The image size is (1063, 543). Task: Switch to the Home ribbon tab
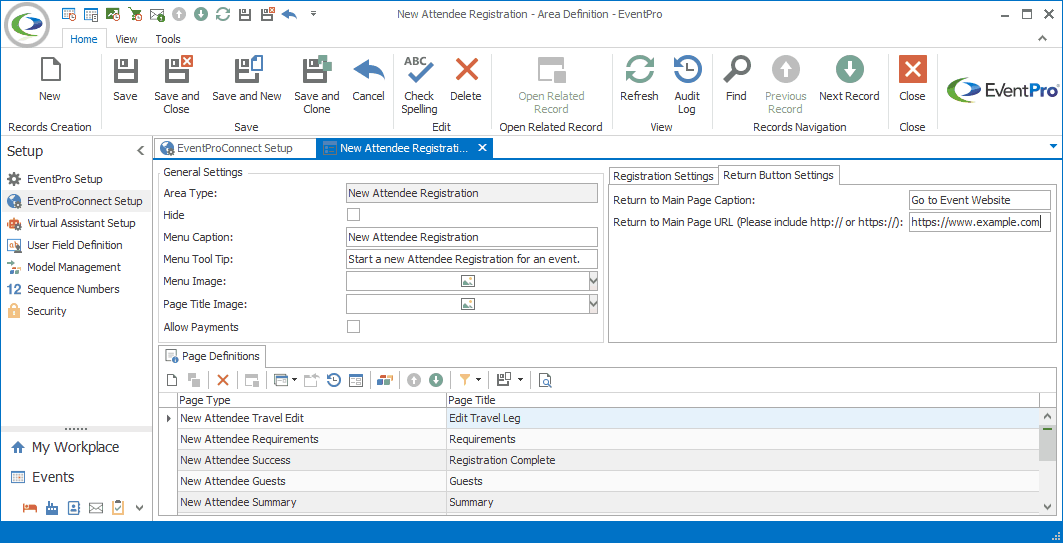coord(84,39)
